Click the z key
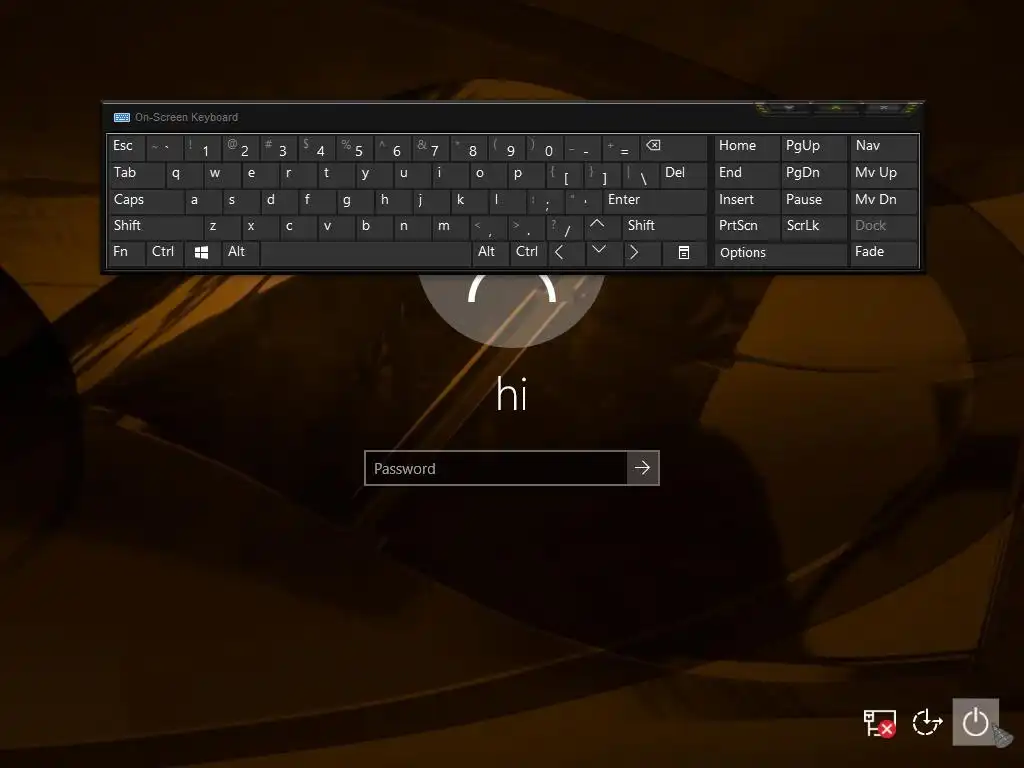This screenshot has width=1024, height=768. coord(222,226)
